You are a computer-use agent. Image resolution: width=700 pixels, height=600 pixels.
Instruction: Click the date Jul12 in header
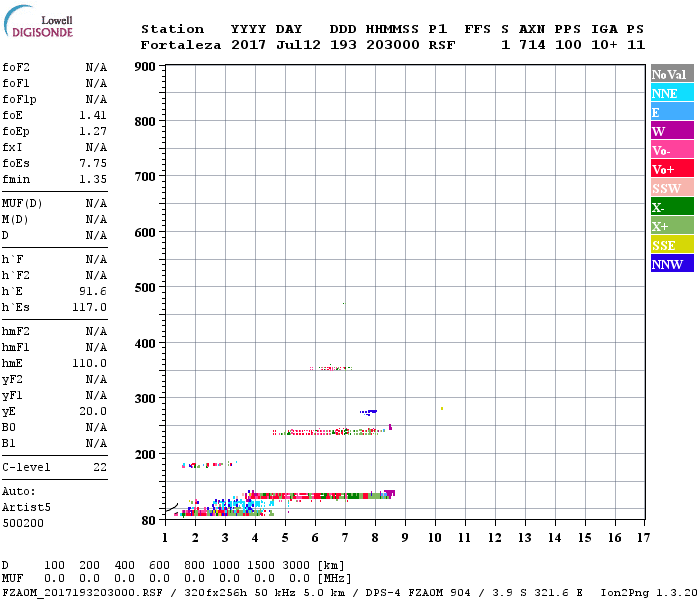[298, 45]
